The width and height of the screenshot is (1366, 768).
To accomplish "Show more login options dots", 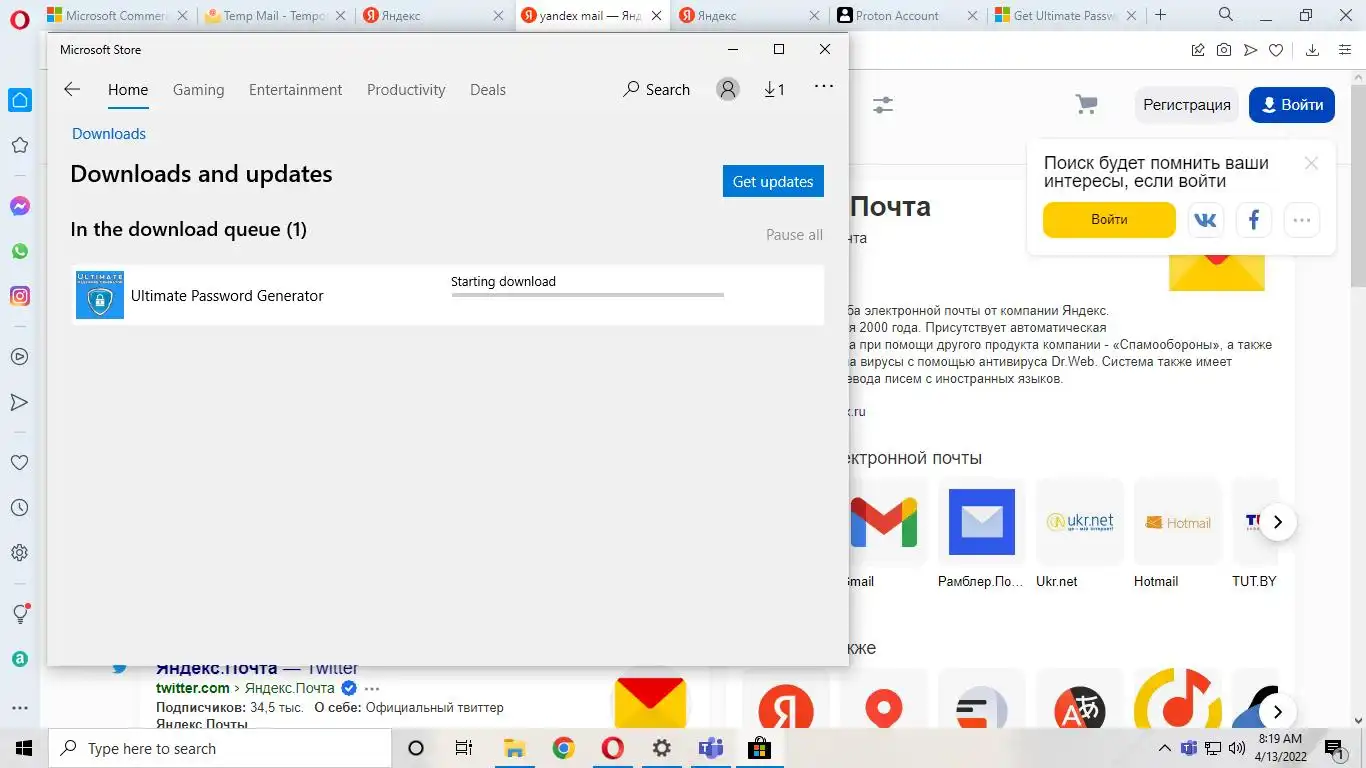I will pyautogui.click(x=1301, y=220).
